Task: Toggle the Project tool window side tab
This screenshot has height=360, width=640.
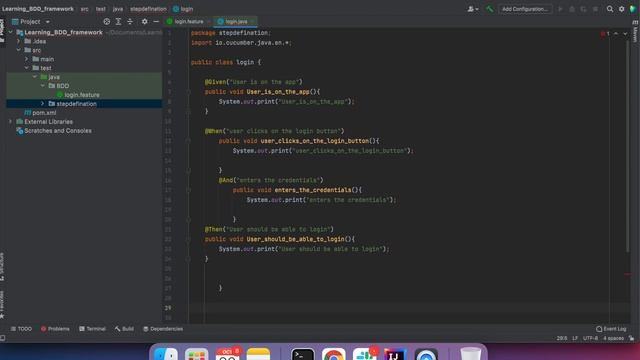Action: (2, 31)
